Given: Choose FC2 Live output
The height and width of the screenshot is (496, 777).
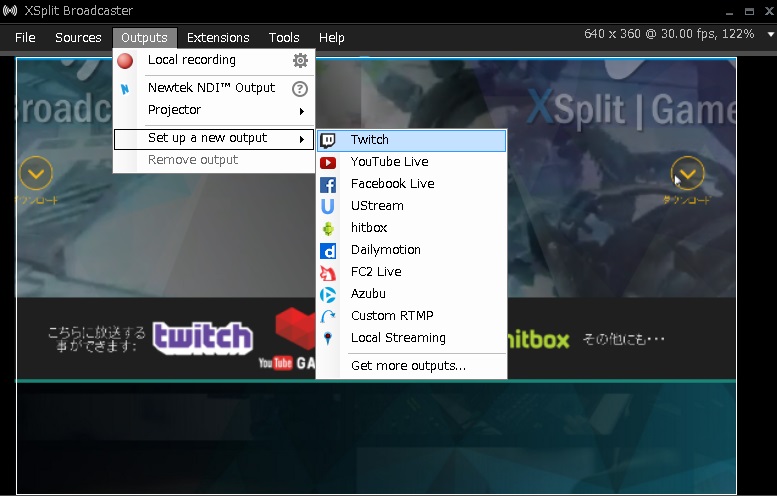Looking at the screenshot, I should (x=411, y=272).
